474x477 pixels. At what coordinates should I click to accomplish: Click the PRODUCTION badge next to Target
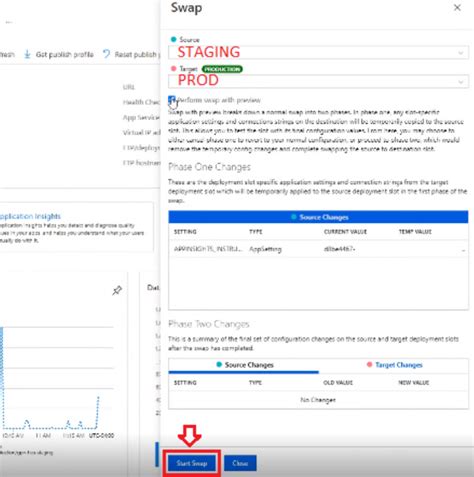[x=222, y=69]
